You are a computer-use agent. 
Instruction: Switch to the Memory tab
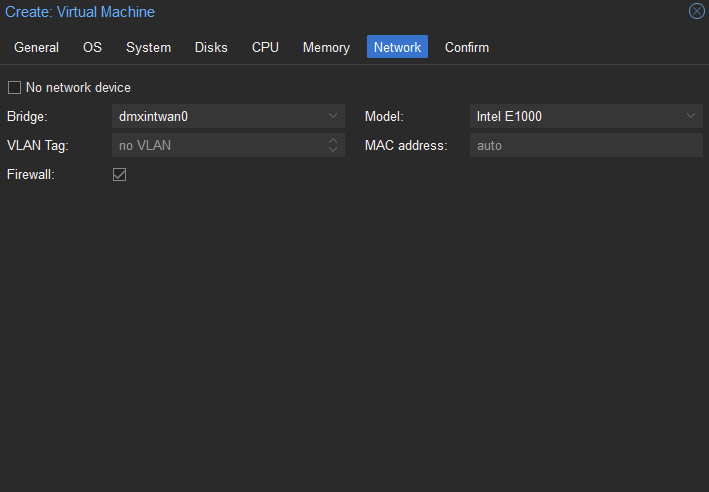tap(326, 47)
